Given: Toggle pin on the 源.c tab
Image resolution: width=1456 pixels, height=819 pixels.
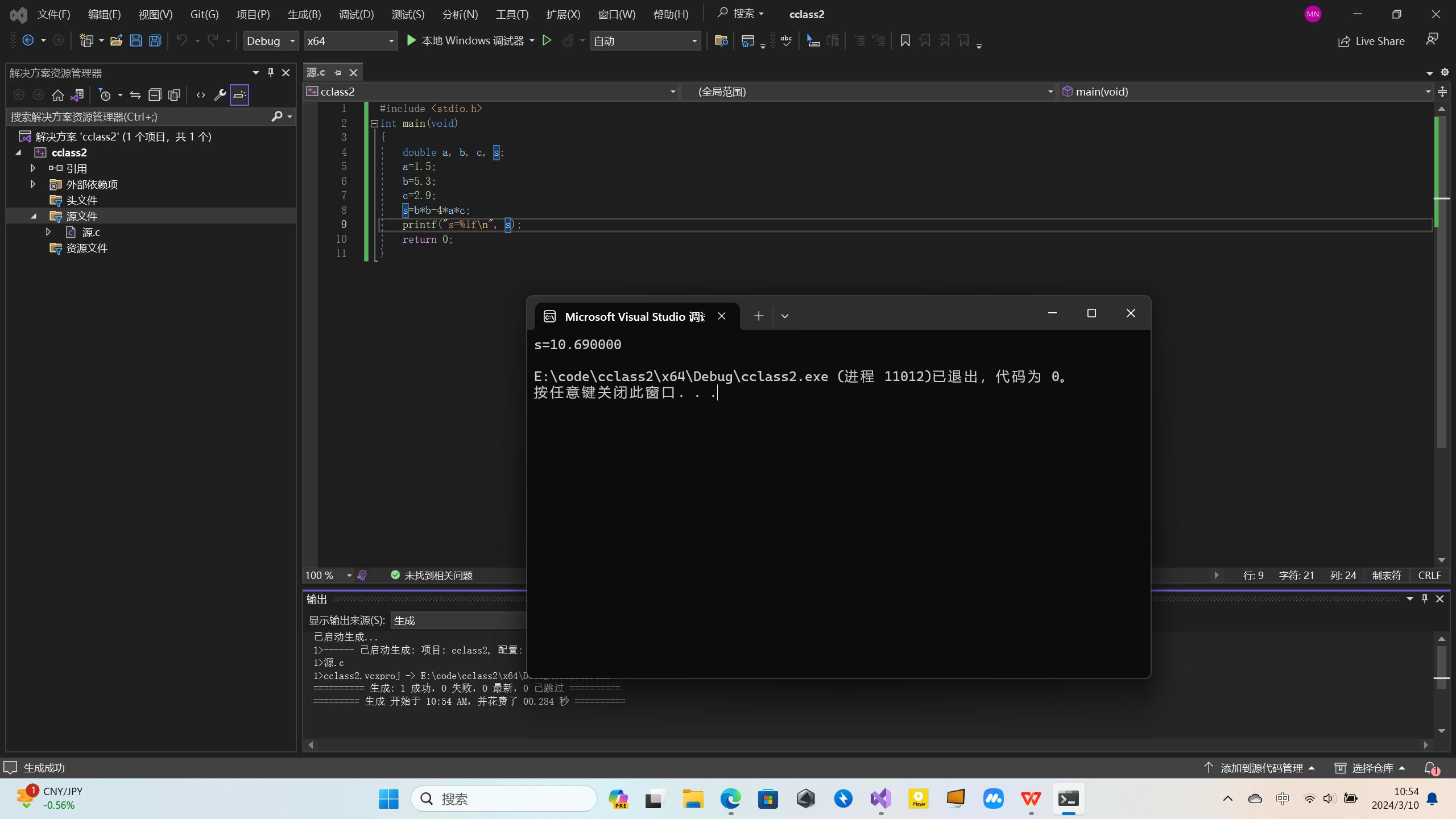Looking at the screenshot, I should (x=337, y=73).
